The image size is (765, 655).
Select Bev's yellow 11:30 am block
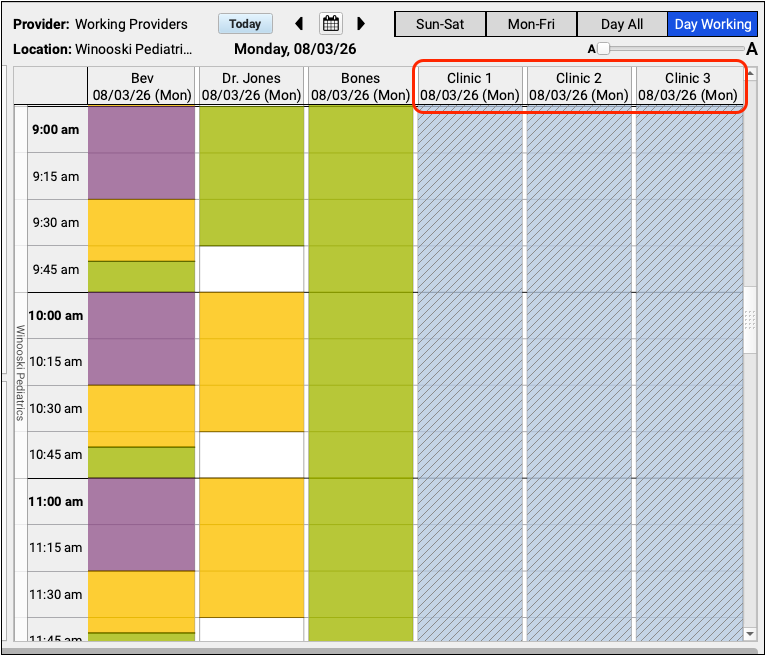141,601
